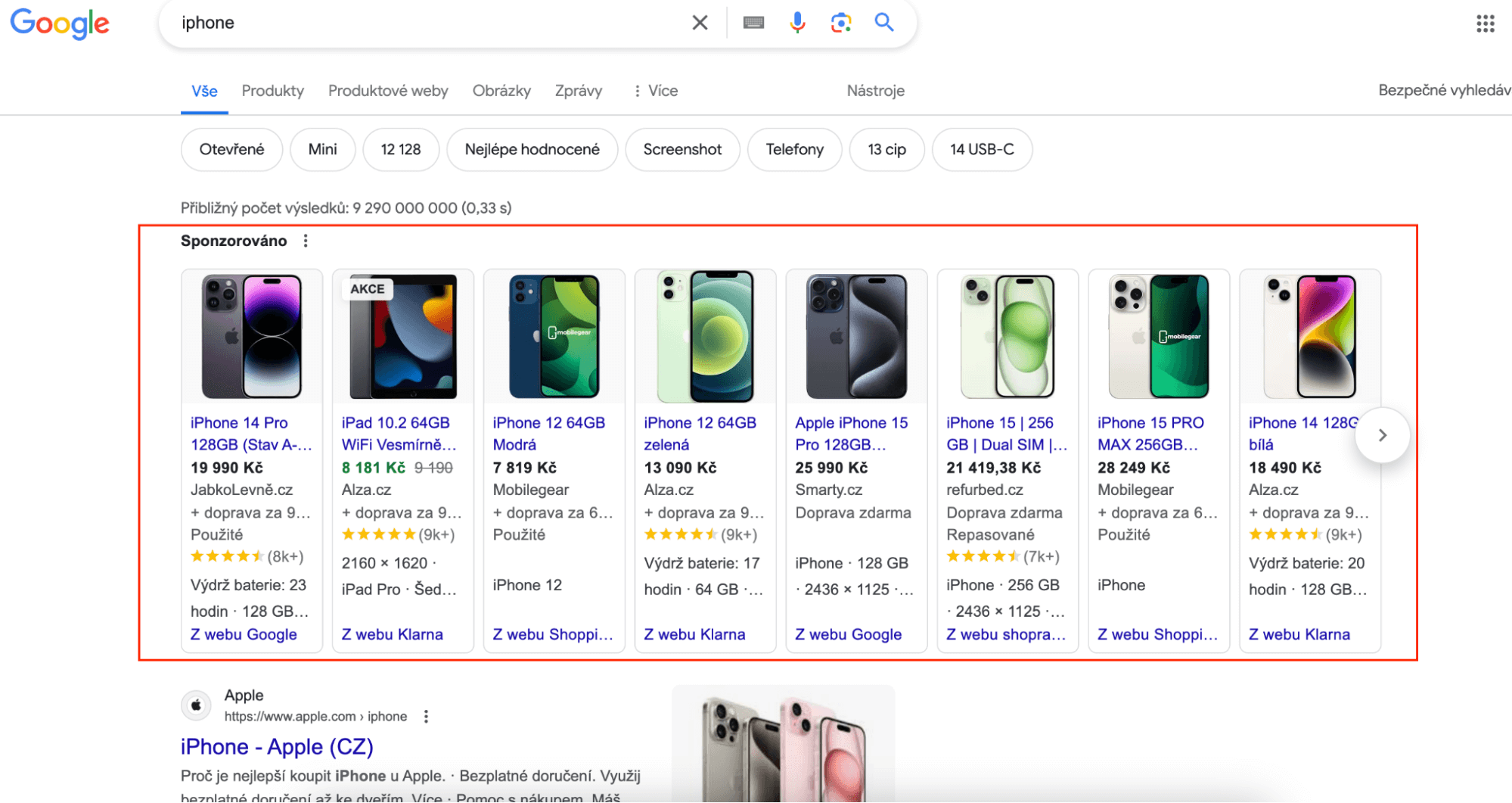The height and width of the screenshot is (803, 1512).
Task: Click Z webu Klarna under iPhone 14 bílá
Action: pyautogui.click(x=1299, y=634)
